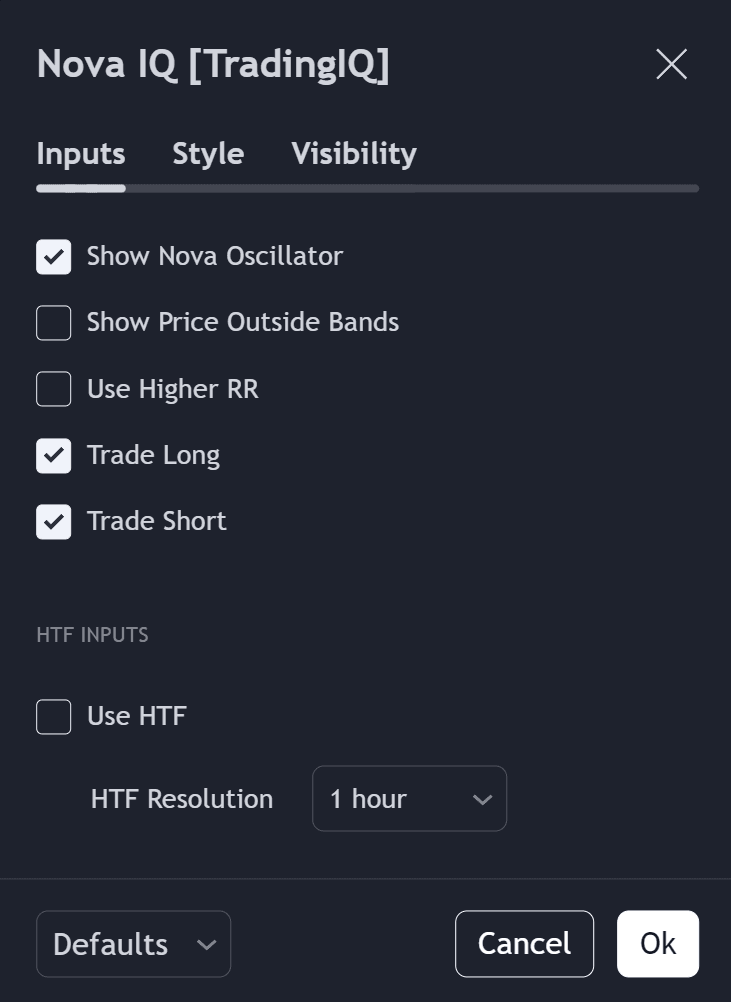
Task: Expand the Defaults dropdown menu
Action: point(133,943)
